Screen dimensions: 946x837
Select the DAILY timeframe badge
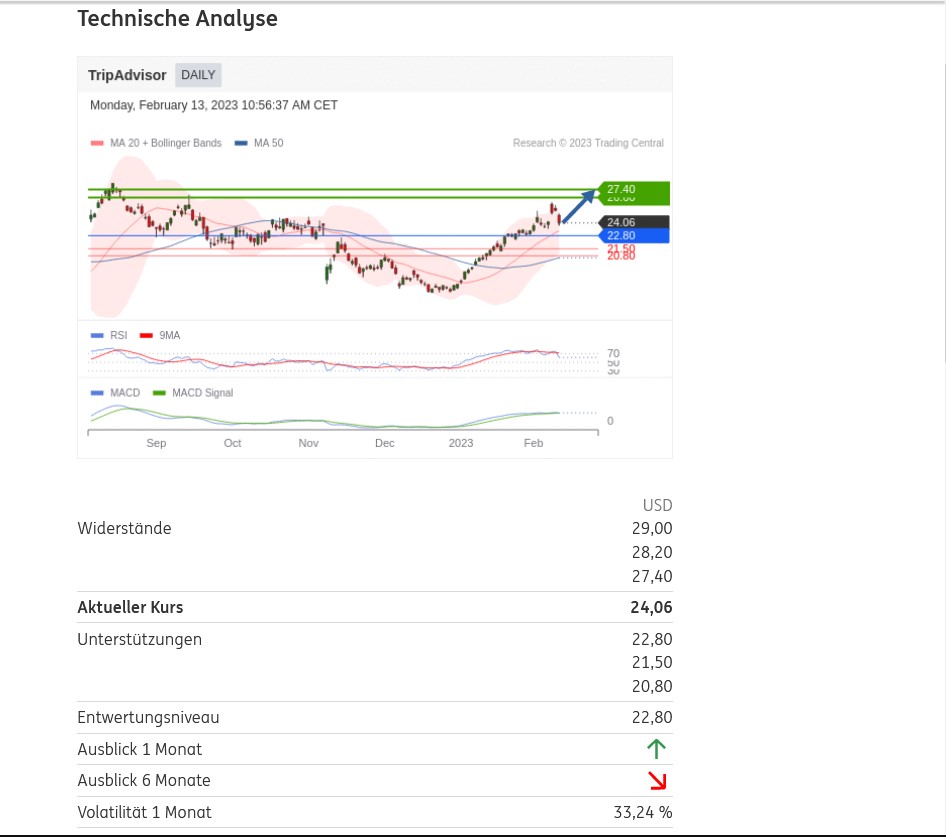pyautogui.click(x=198, y=75)
